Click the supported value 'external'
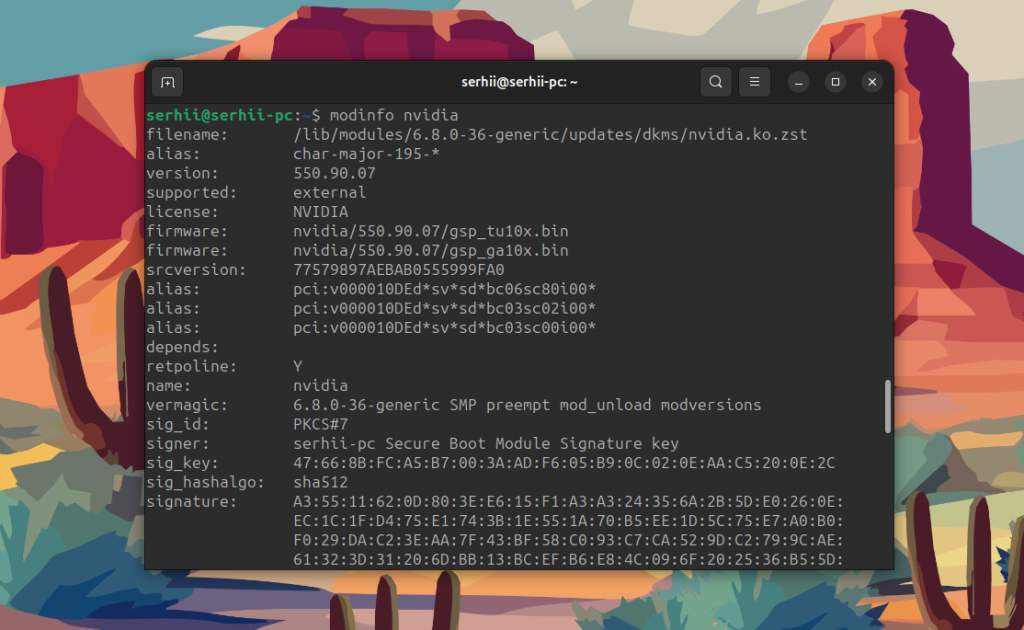The width and height of the screenshot is (1024, 630). pyautogui.click(x=329, y=193)
